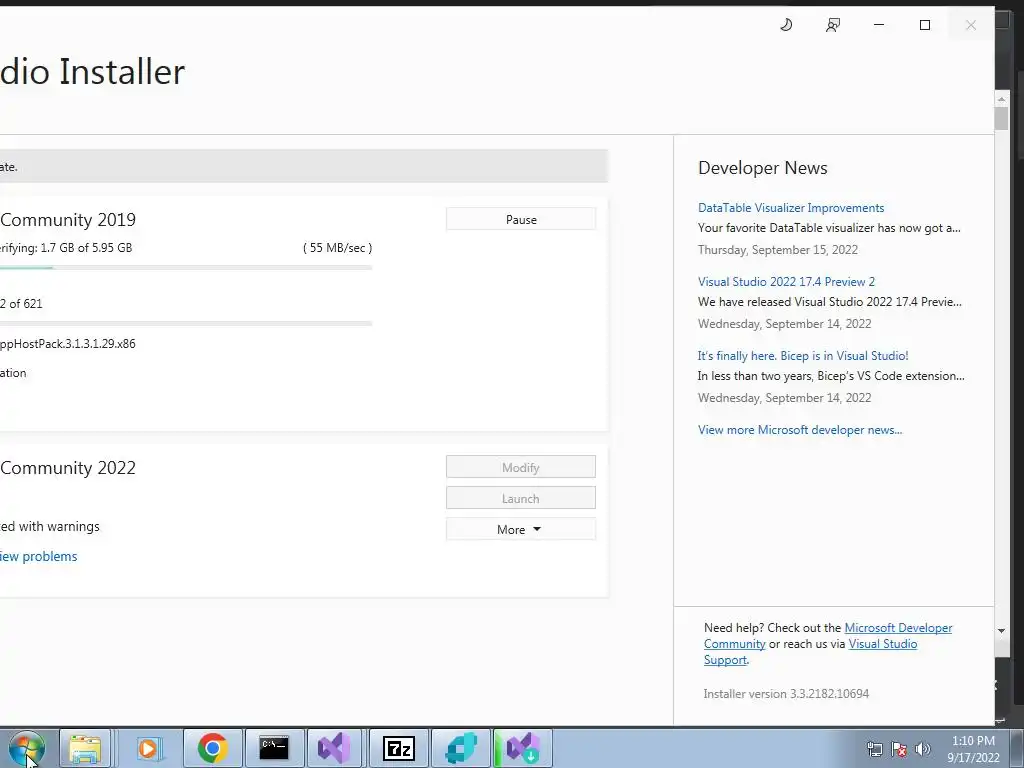The height and width of the screenshot is (768, 1024).
Task: Select the '1.7 GB of 5.95 GB' text
Action: click(x=86, y=248)
